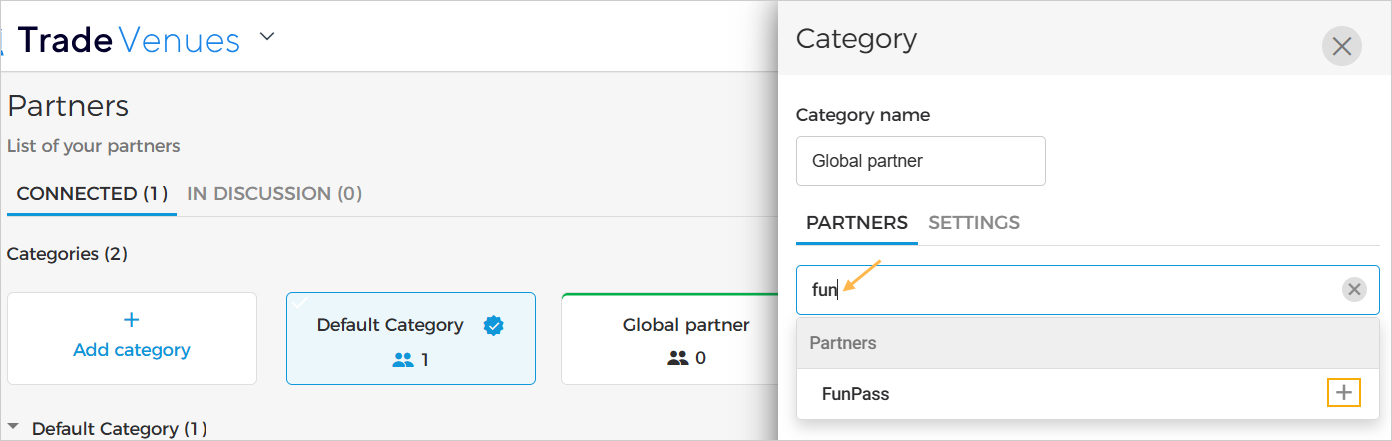The image size is (1392, 441).
Task: Click the people icon in Global partner card
Action: (678, 358)
